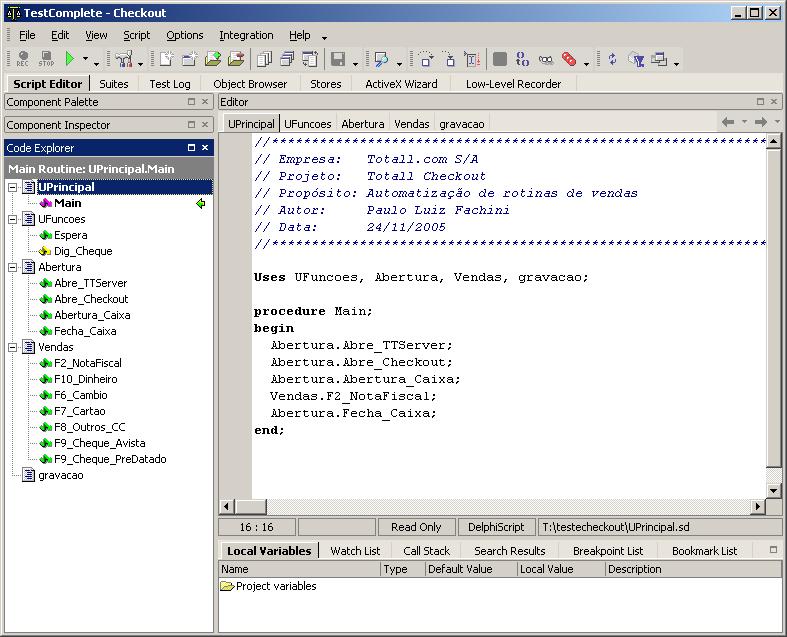Click the overlapping windows icon at the toolbar end

pos(659,59)
